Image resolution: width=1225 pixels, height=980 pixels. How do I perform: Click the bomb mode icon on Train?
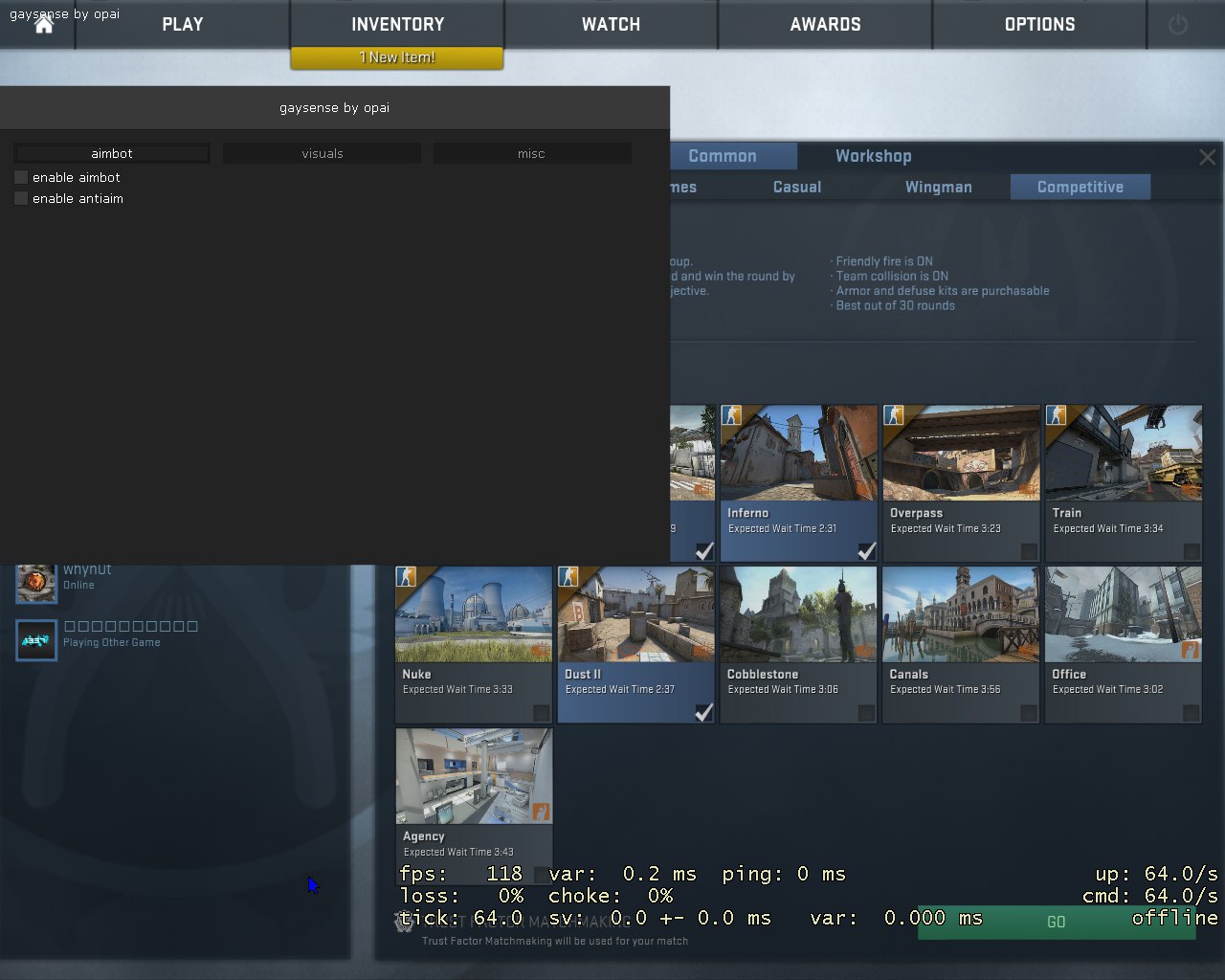click(x=1192, y=489)
